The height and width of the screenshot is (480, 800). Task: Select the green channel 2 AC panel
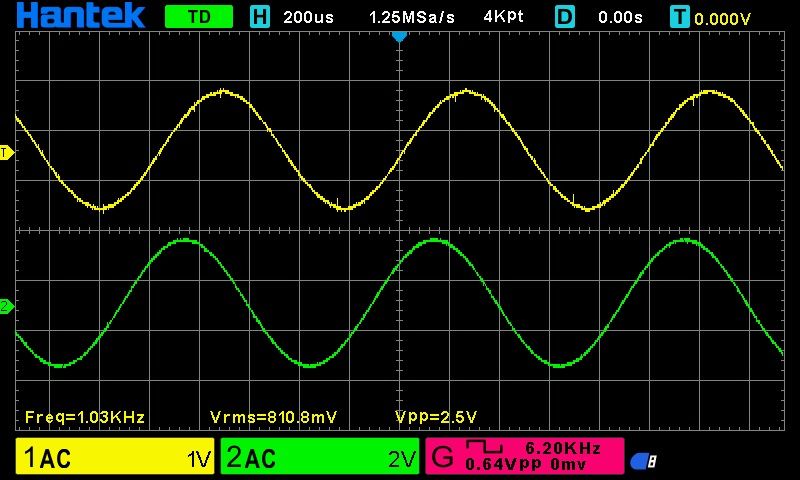point(320,456)
